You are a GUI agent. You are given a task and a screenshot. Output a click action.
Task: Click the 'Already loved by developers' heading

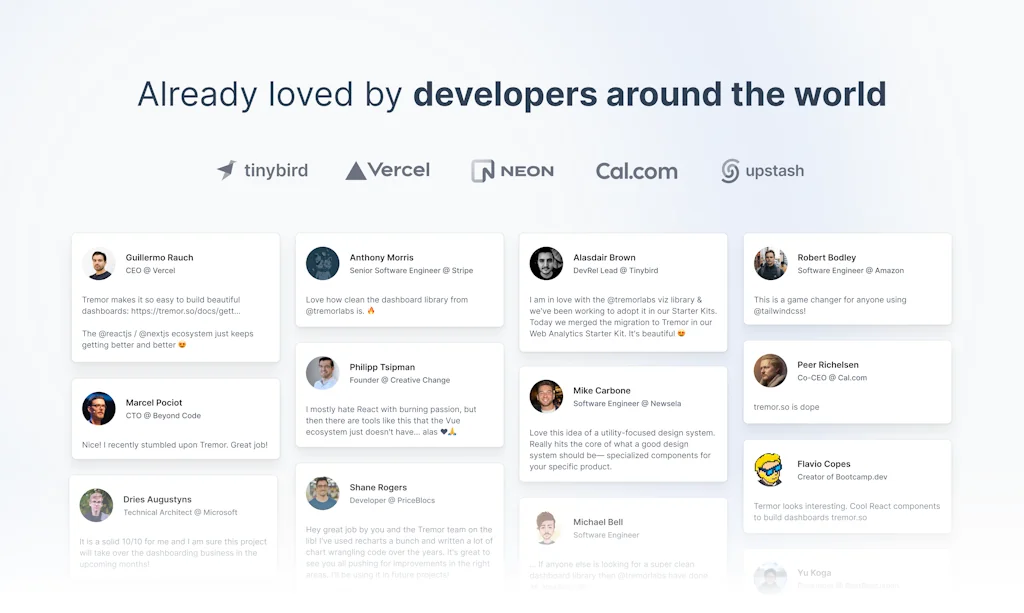coord(511,94)
